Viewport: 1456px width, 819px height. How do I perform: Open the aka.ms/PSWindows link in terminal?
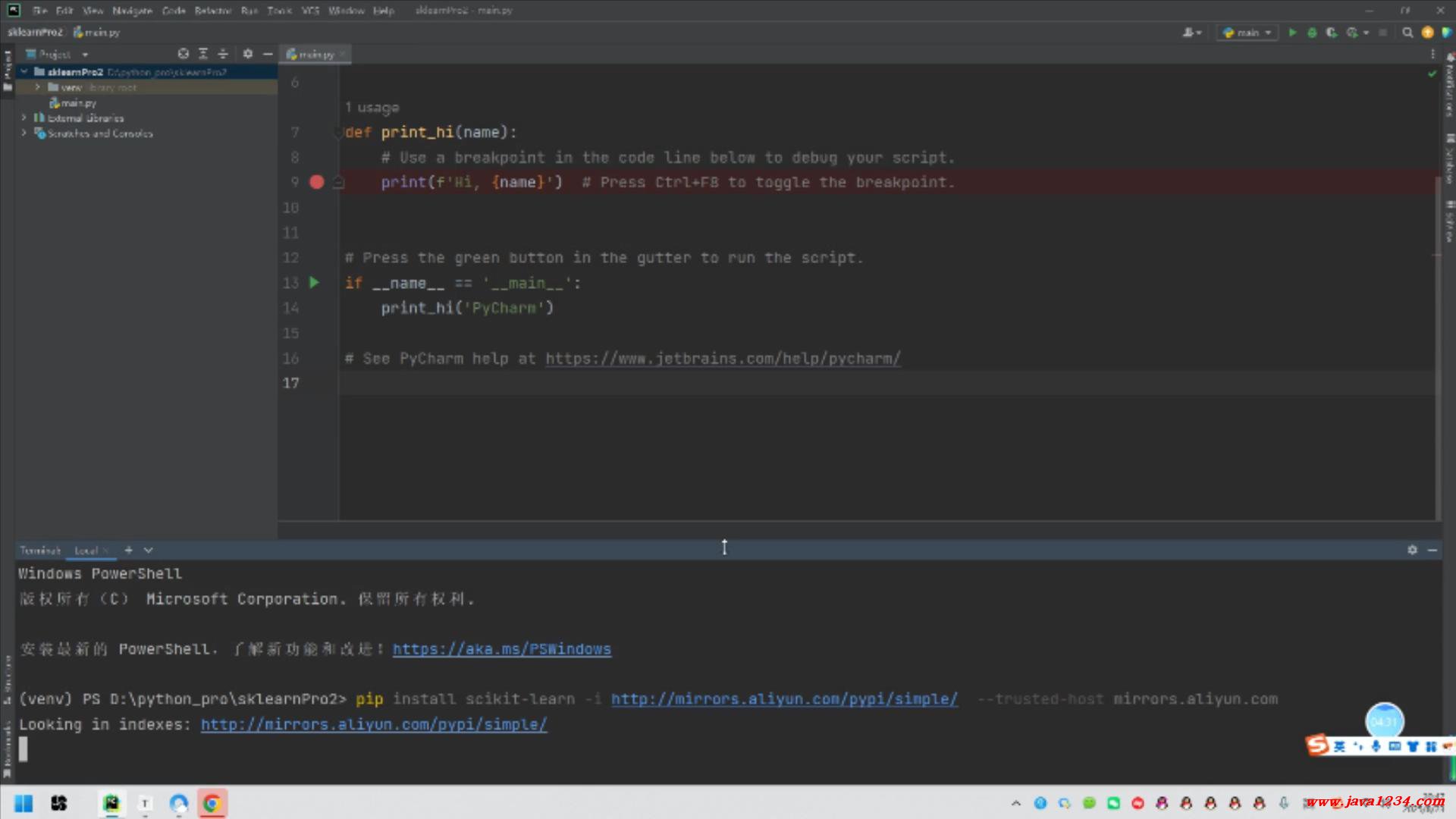click(501, 649)
